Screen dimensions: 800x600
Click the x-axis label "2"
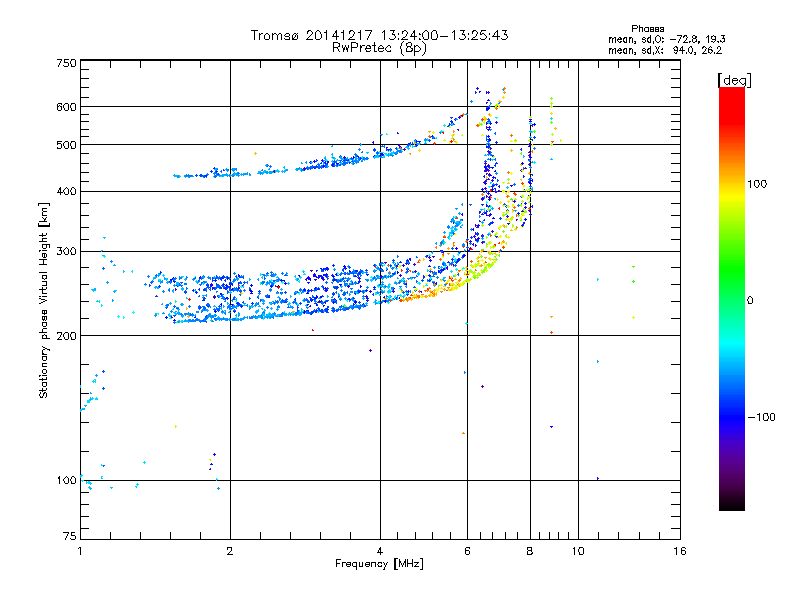point(230,551)
